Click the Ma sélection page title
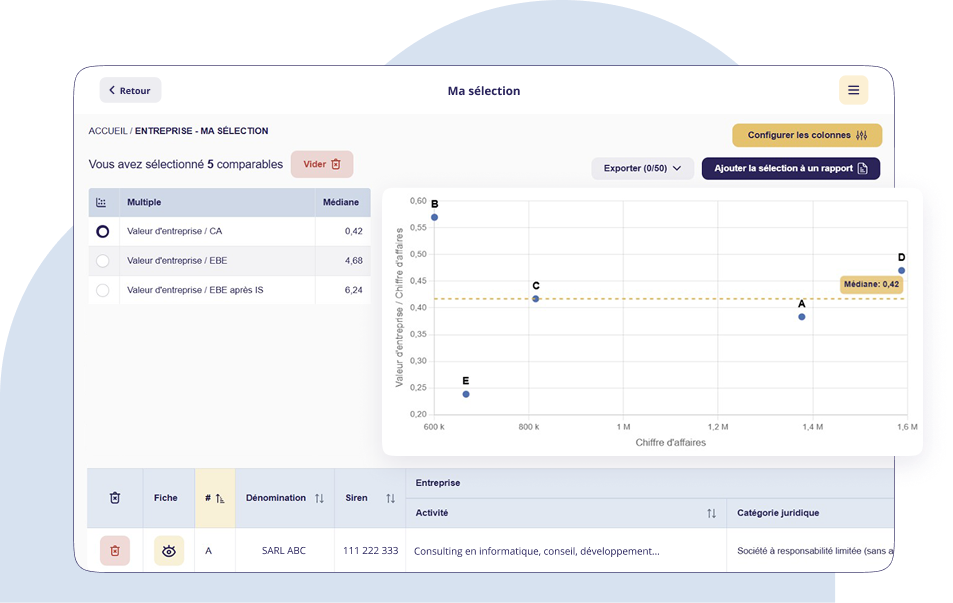The width and height of the screenshot is (953, 603). click(484, 91)
